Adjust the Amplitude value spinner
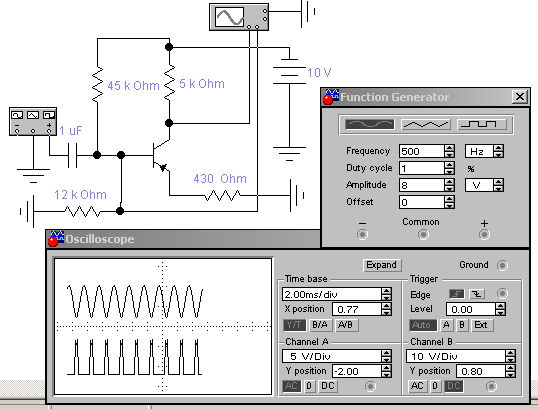 click(449, 185)
